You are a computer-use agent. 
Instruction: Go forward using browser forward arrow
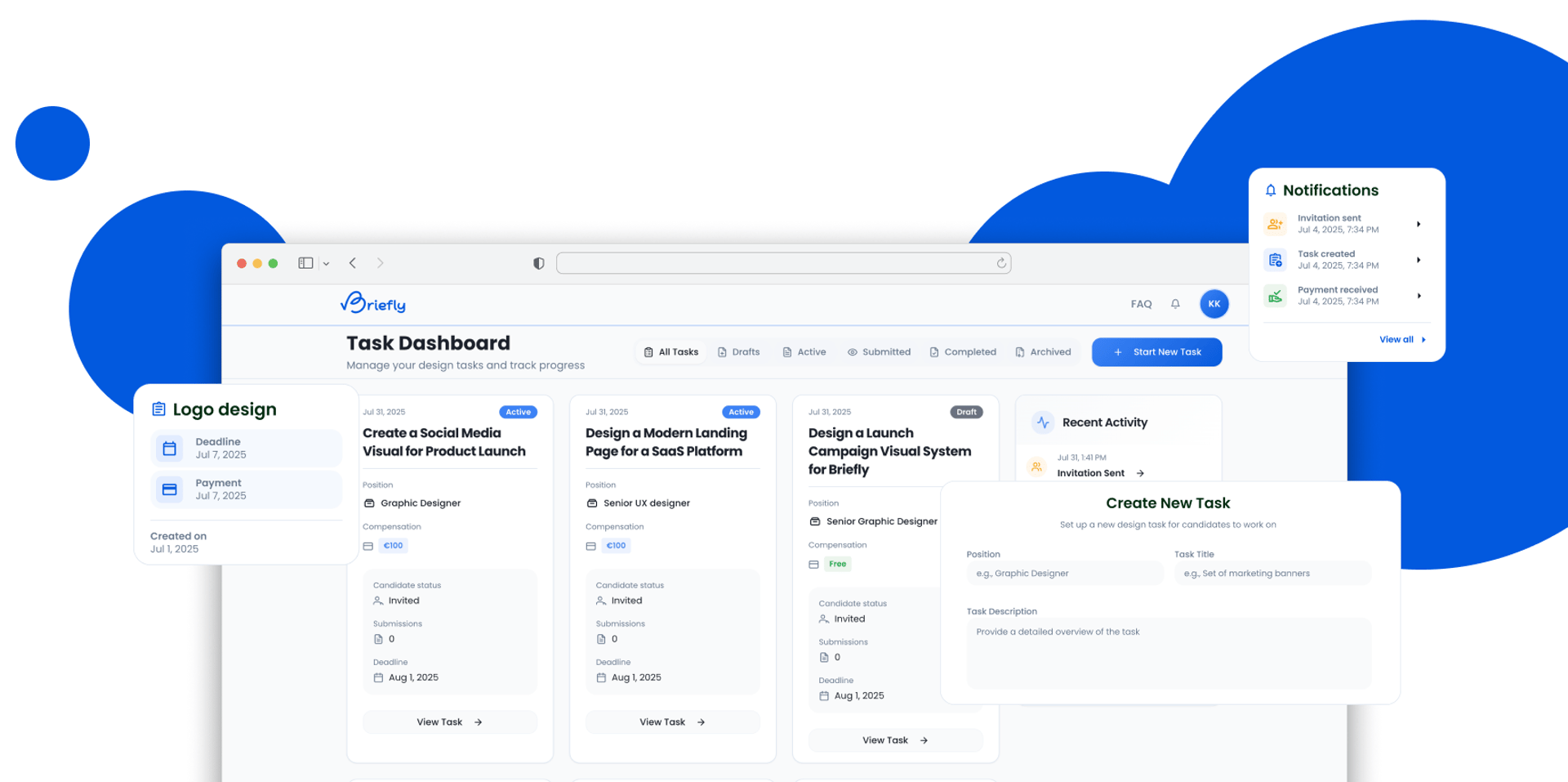pos(380,263)
